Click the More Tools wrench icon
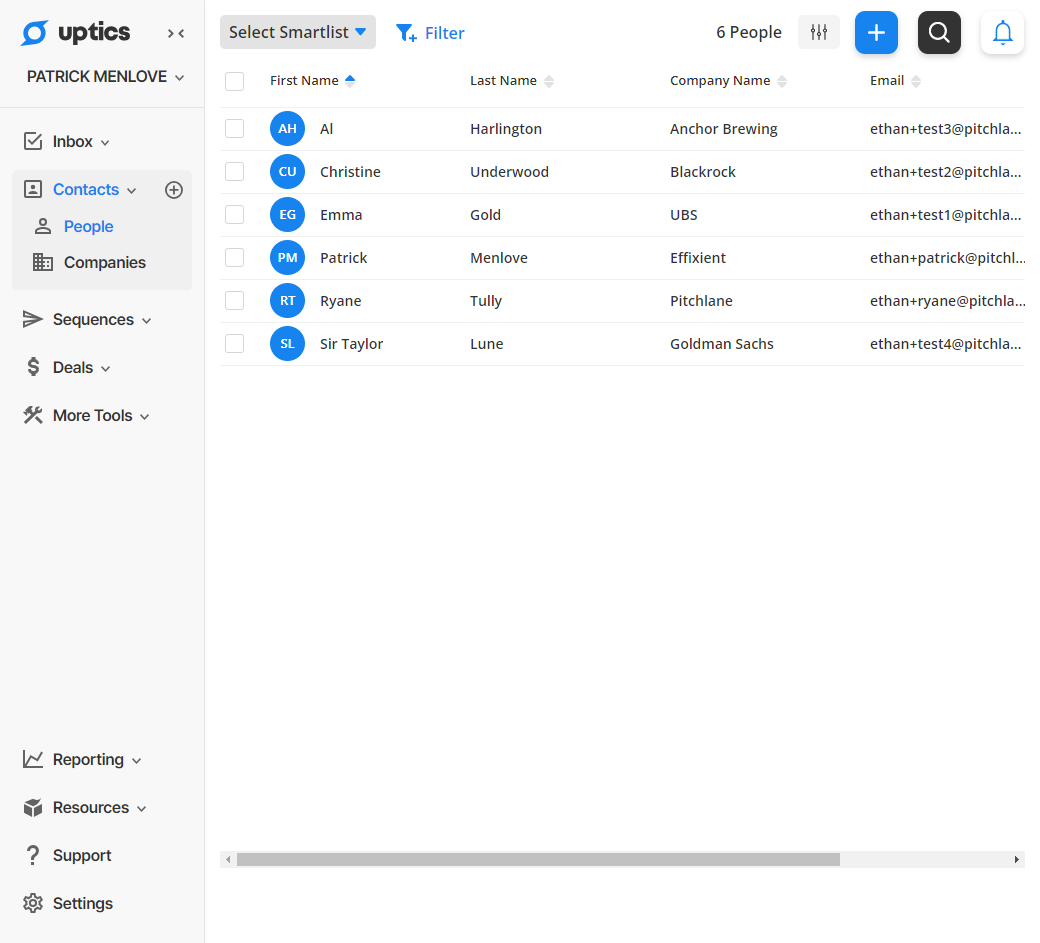The width and height of the screenshot is (1040, 943). 33,415
